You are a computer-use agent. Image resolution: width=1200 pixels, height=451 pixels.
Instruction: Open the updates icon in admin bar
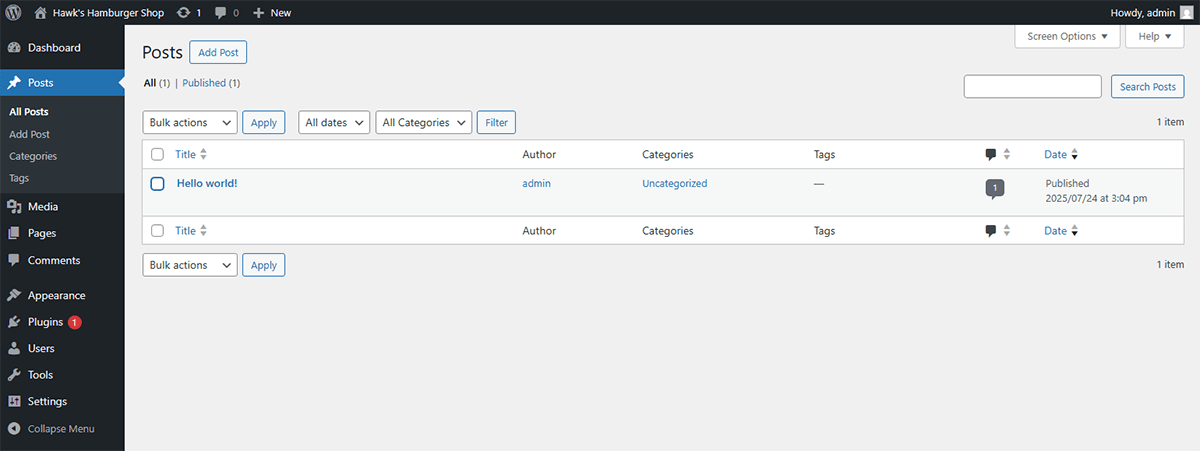tap(183, 13)
